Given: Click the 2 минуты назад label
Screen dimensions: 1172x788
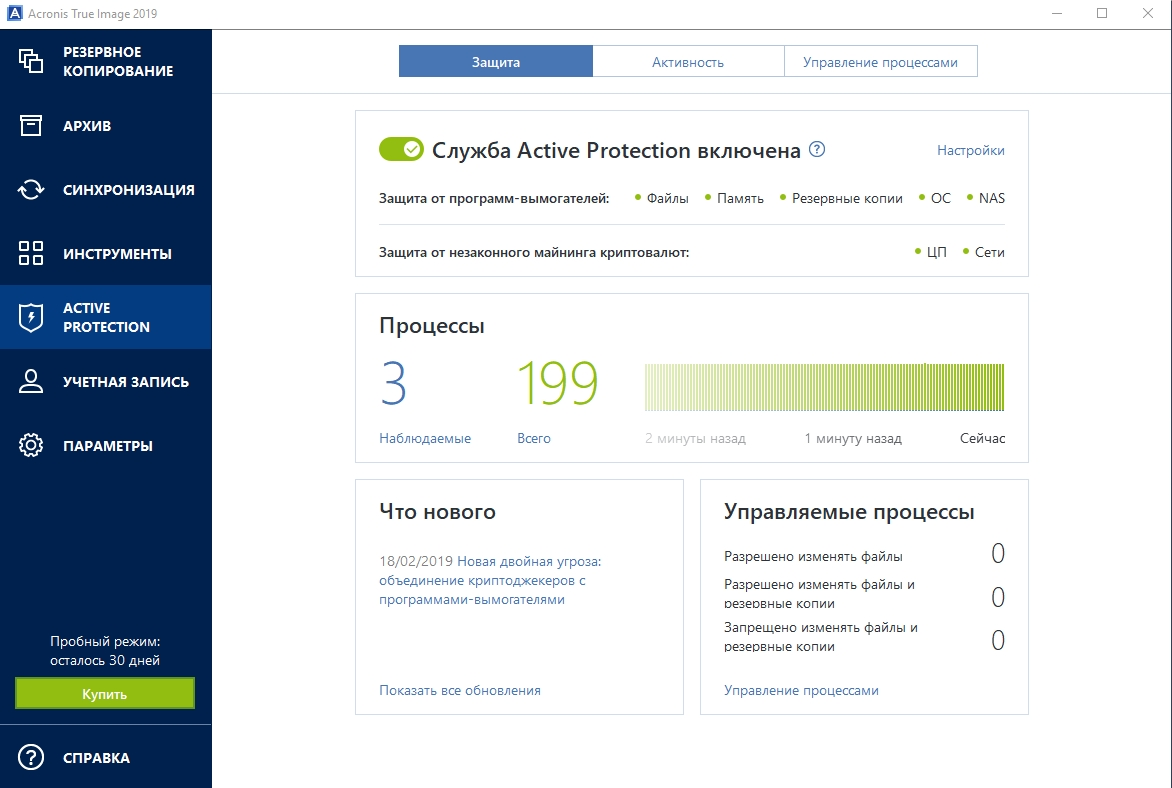Looking at the screenshot, I should tap(695, 438).
